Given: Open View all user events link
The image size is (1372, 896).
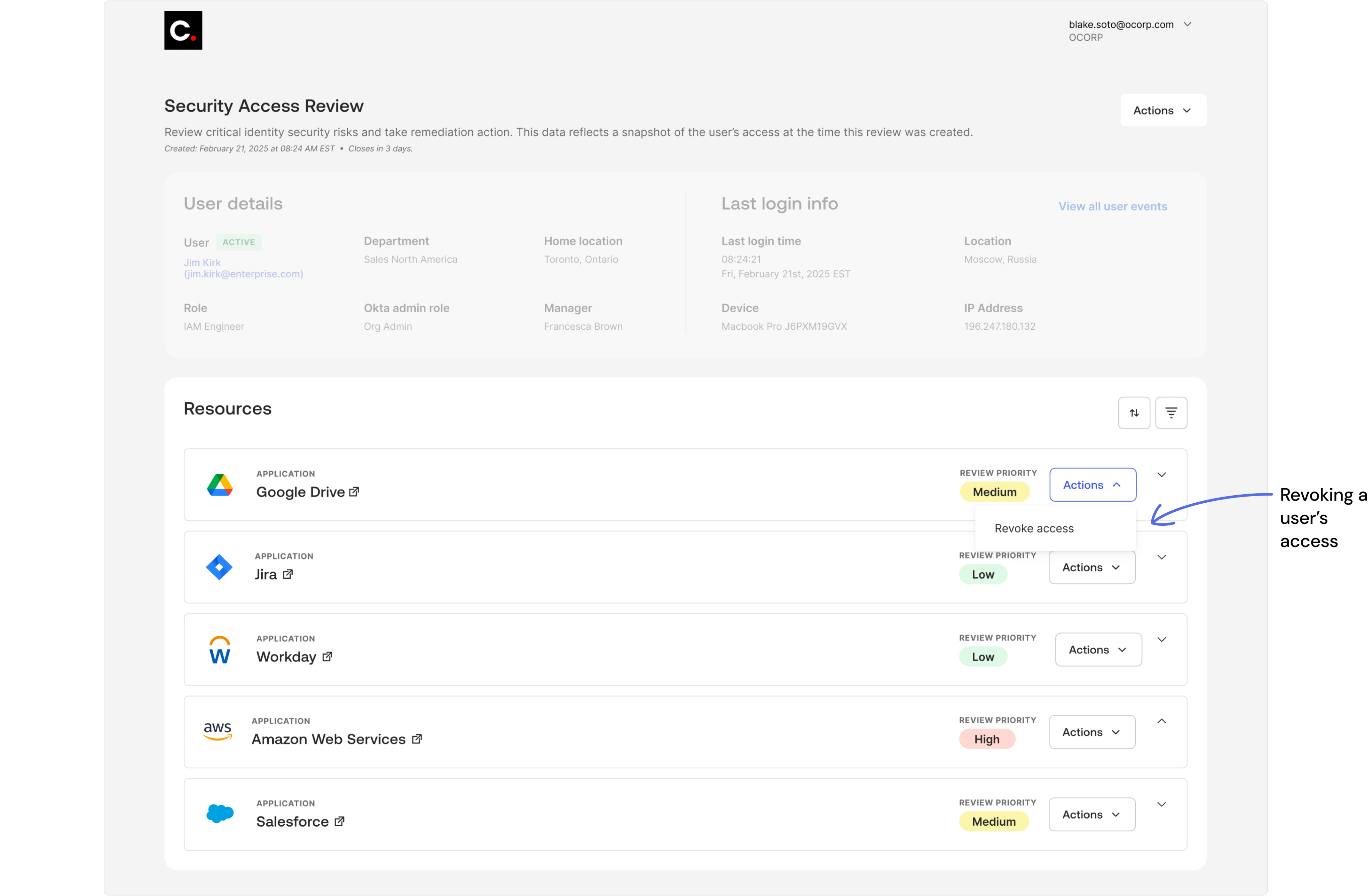Looking at the screenshot, I should [x=1112, y=206].
